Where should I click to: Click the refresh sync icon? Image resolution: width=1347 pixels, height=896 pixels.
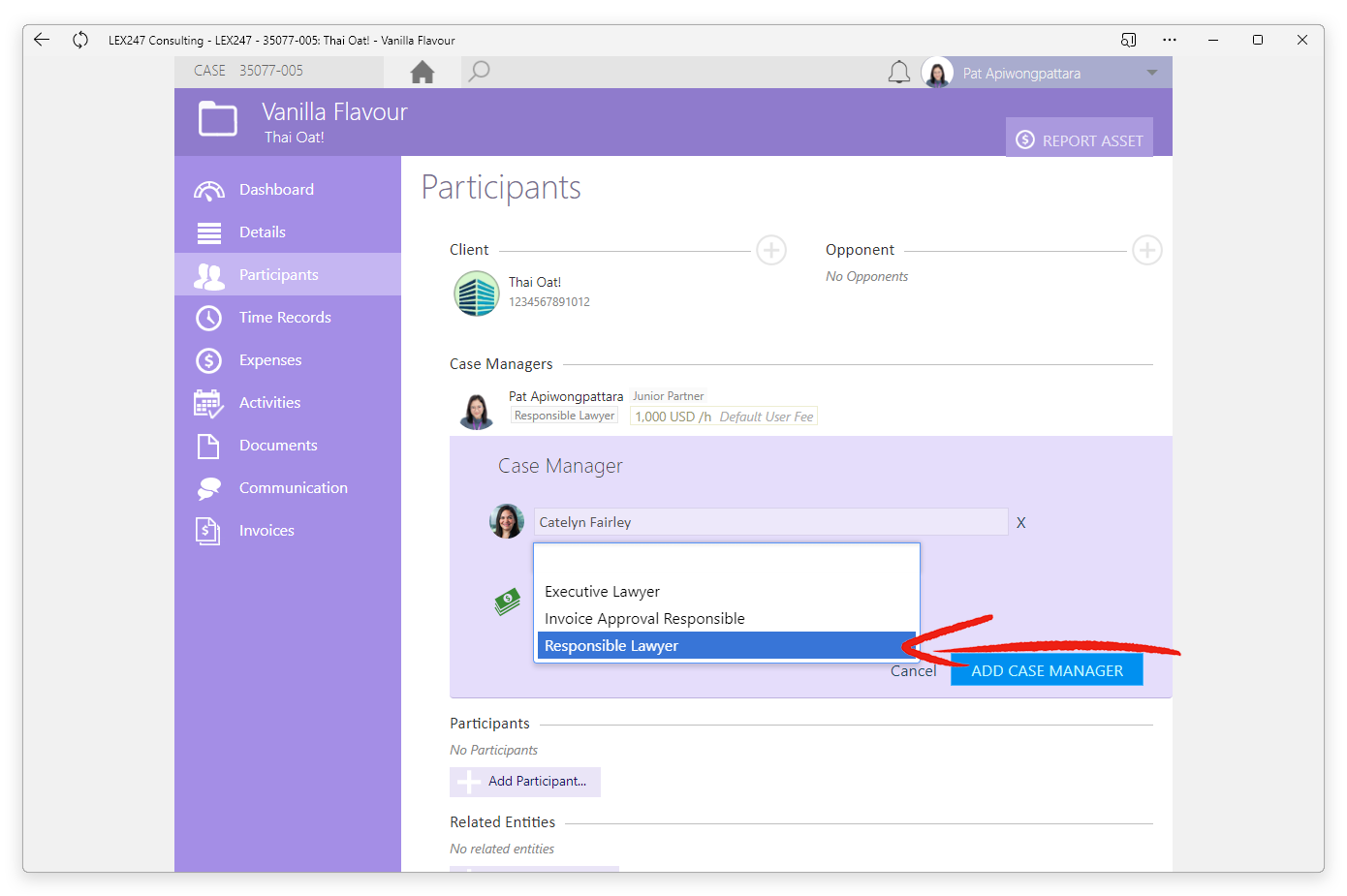80,40
